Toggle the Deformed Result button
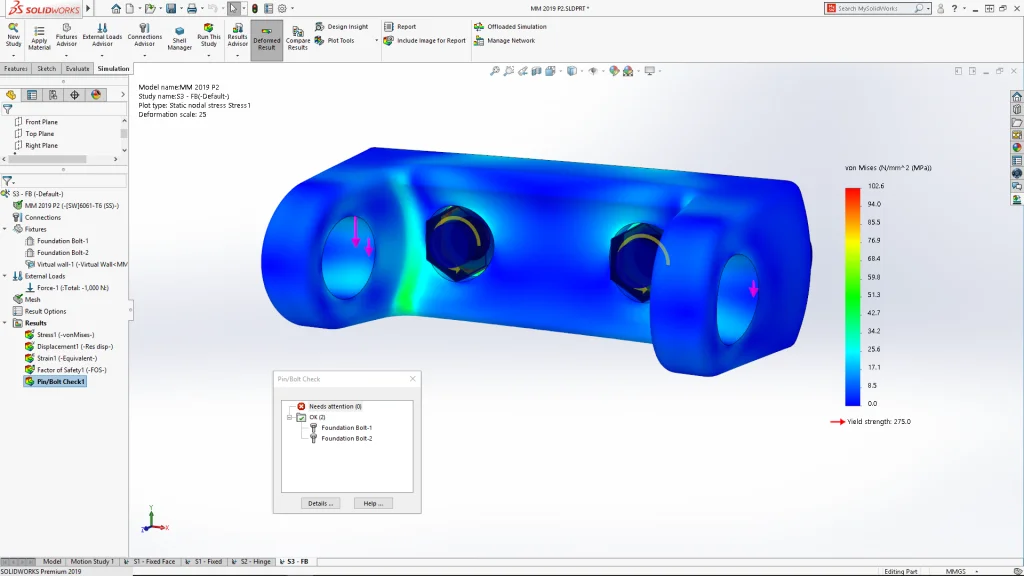 coord(266,39)
